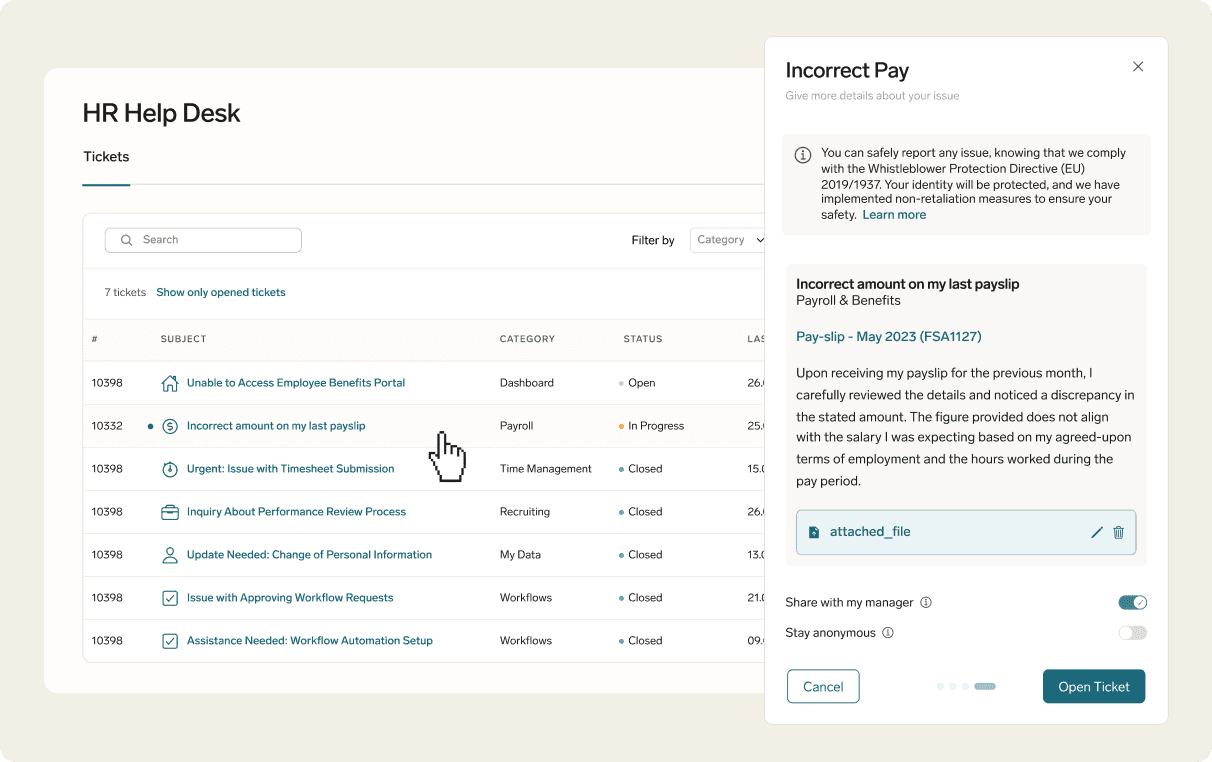The width and height of the screenshot is (1212, 762).
Task: Click the ticket Search field
Action: pyautogui.click(x=203, y=240)
